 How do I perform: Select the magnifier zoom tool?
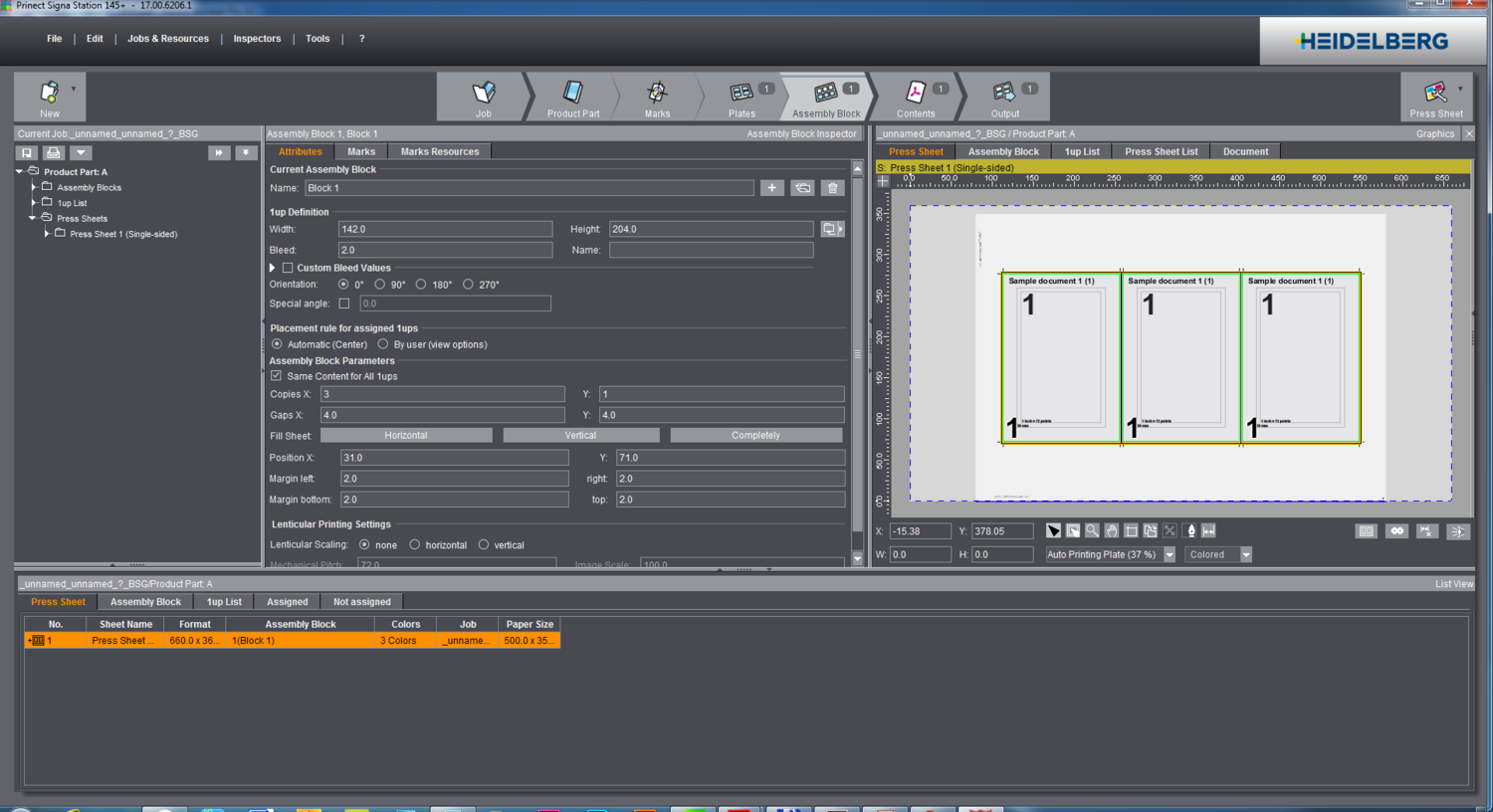[x=1092, y=531]
